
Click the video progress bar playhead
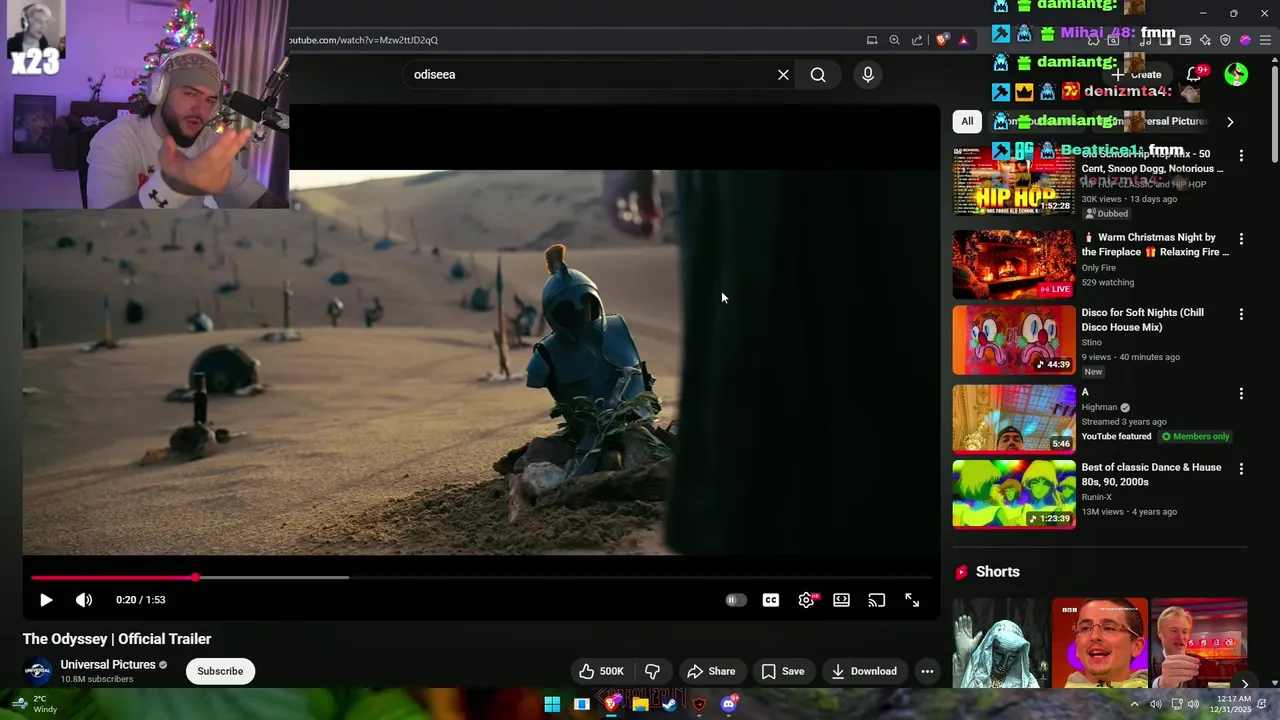(x=195, y=578)
